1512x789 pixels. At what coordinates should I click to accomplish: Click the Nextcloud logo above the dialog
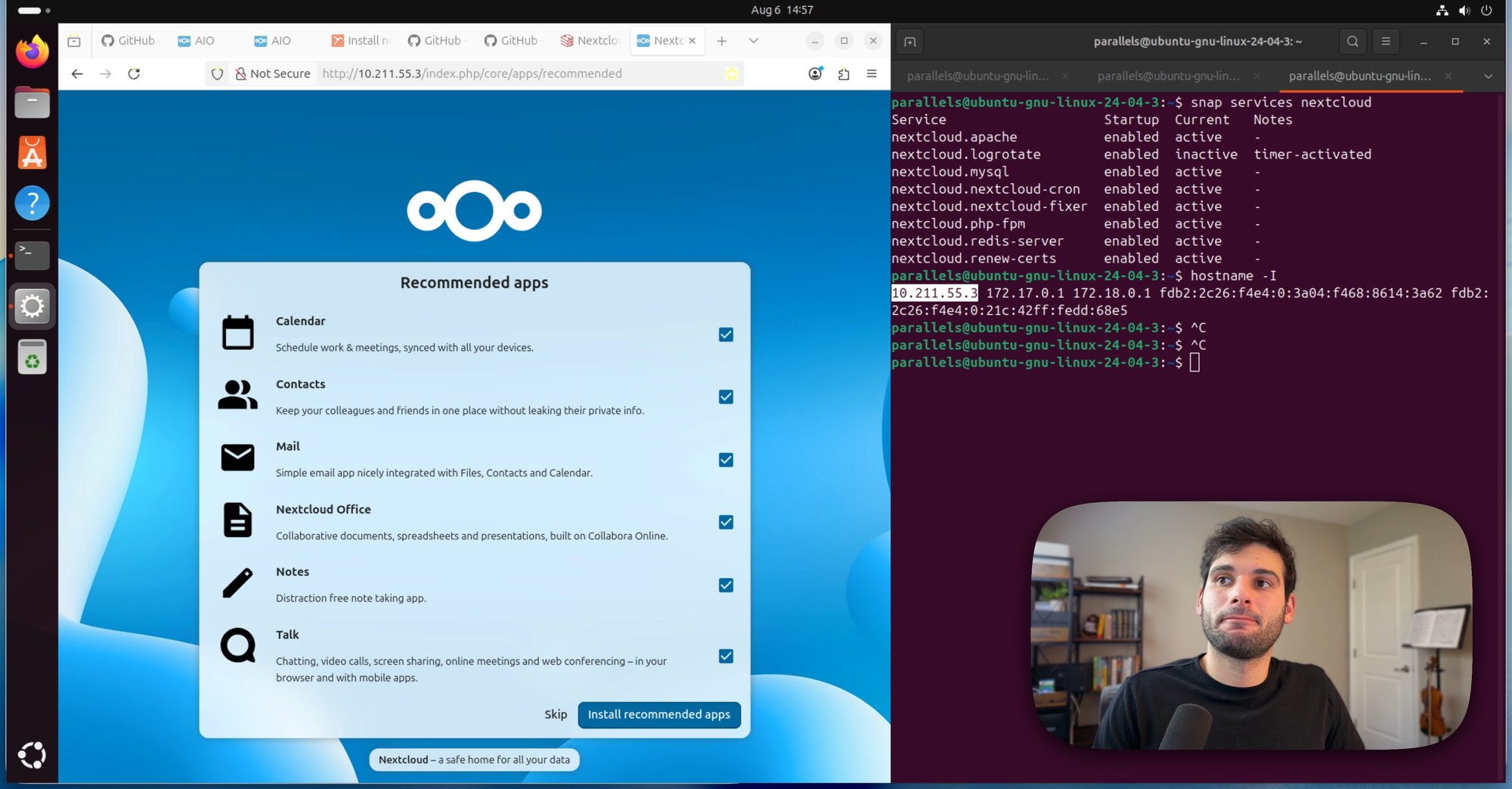[x=474, y=210]
